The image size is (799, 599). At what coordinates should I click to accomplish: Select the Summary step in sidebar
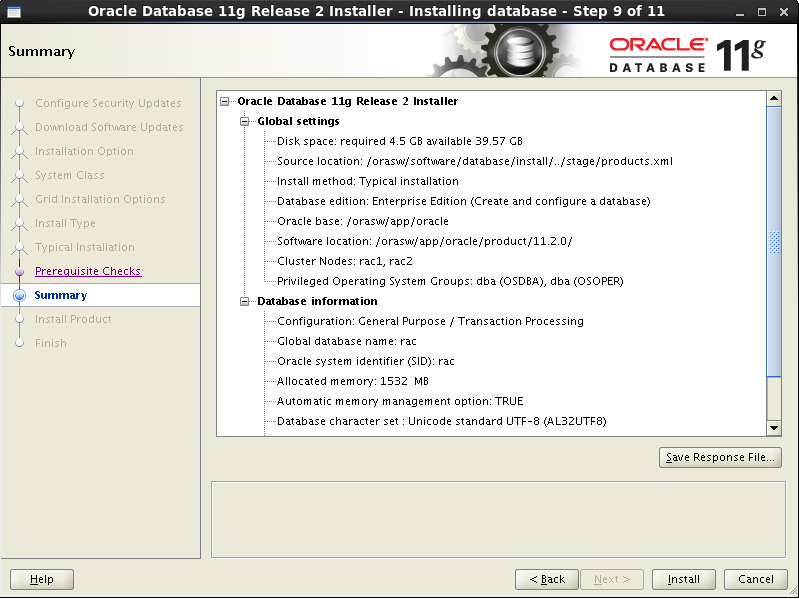[x=61, y=295]
